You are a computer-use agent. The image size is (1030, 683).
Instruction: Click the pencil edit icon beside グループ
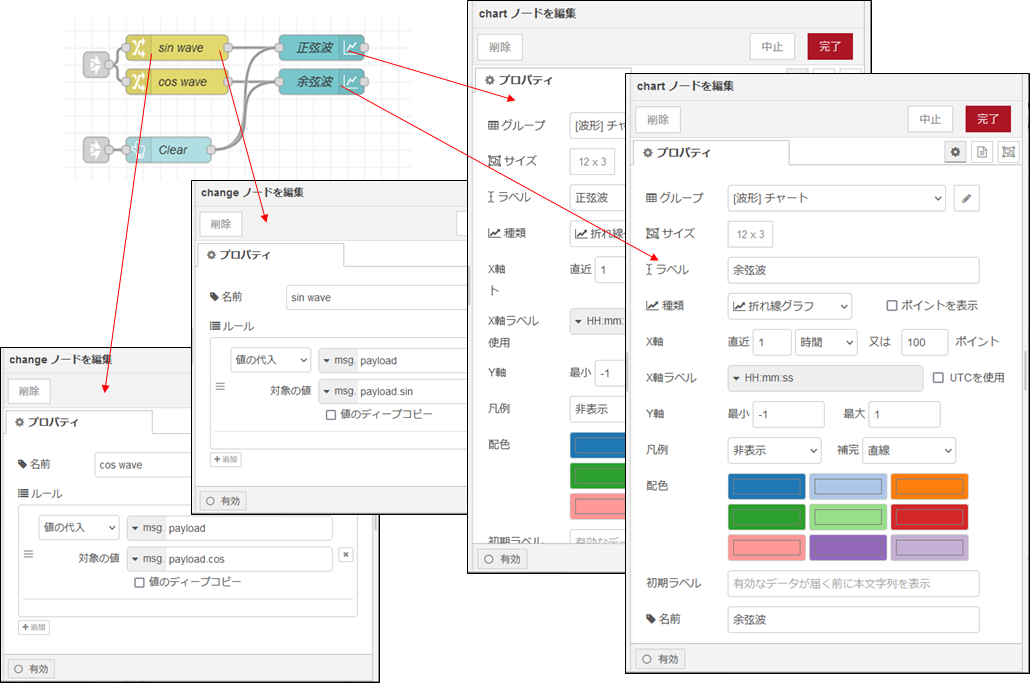pos(966,198)
